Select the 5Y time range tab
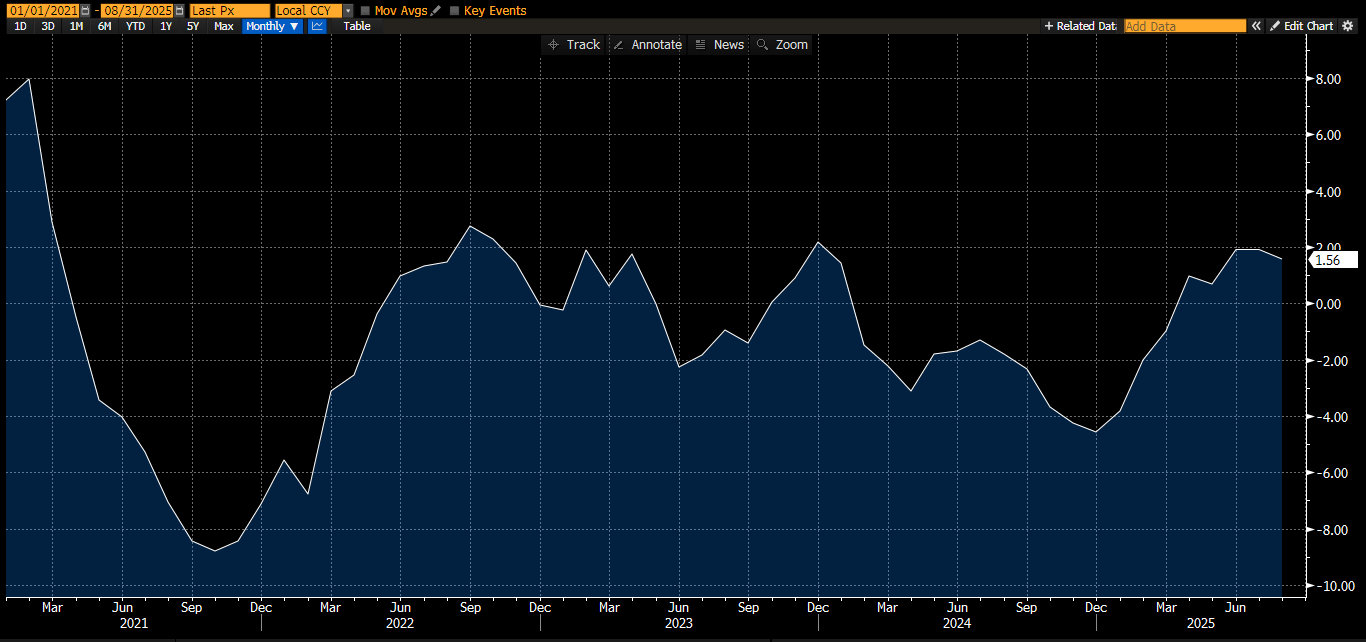The width and height of the screenshot is (1366, 642). click(x=193, y=26)
